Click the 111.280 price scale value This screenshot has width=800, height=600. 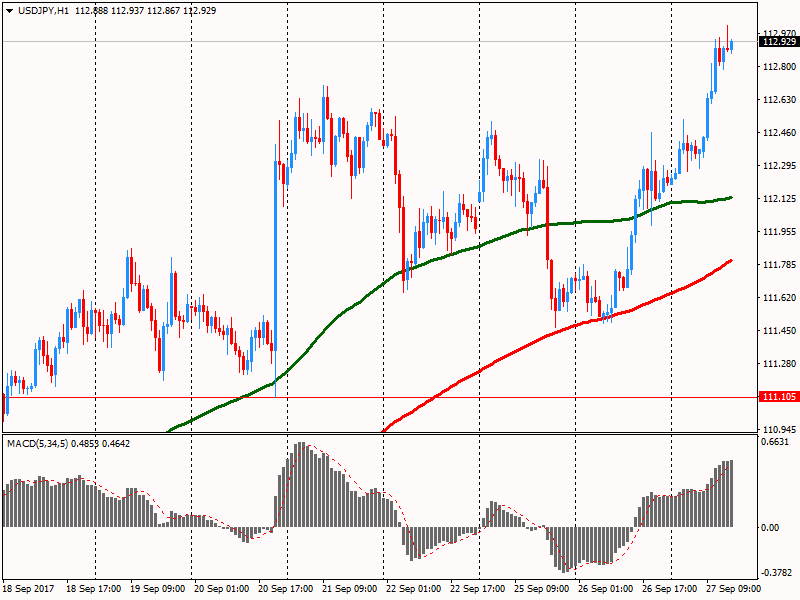pos(779,364)
